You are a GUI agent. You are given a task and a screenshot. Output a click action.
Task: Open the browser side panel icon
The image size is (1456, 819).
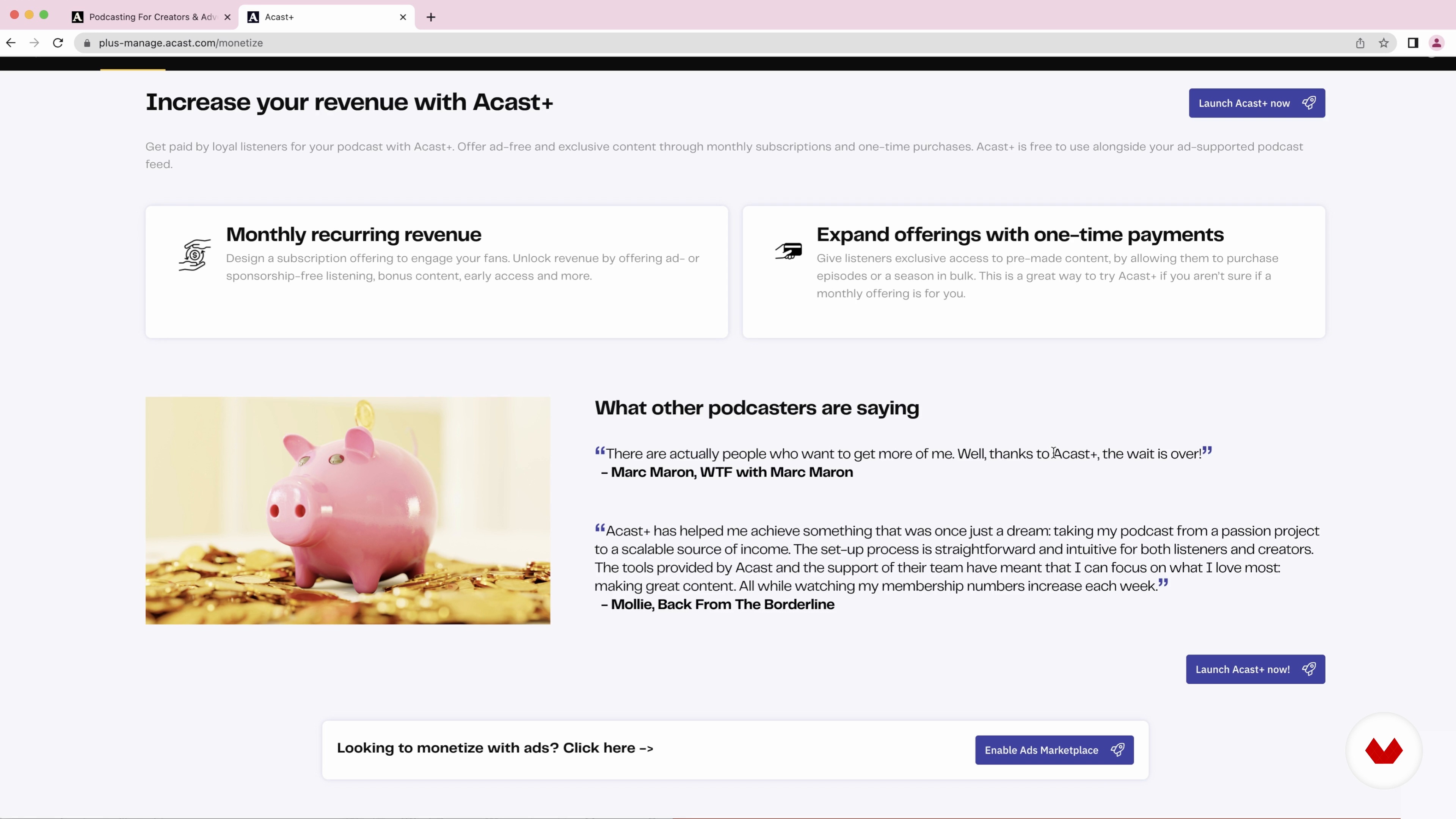click(1413, 43)
